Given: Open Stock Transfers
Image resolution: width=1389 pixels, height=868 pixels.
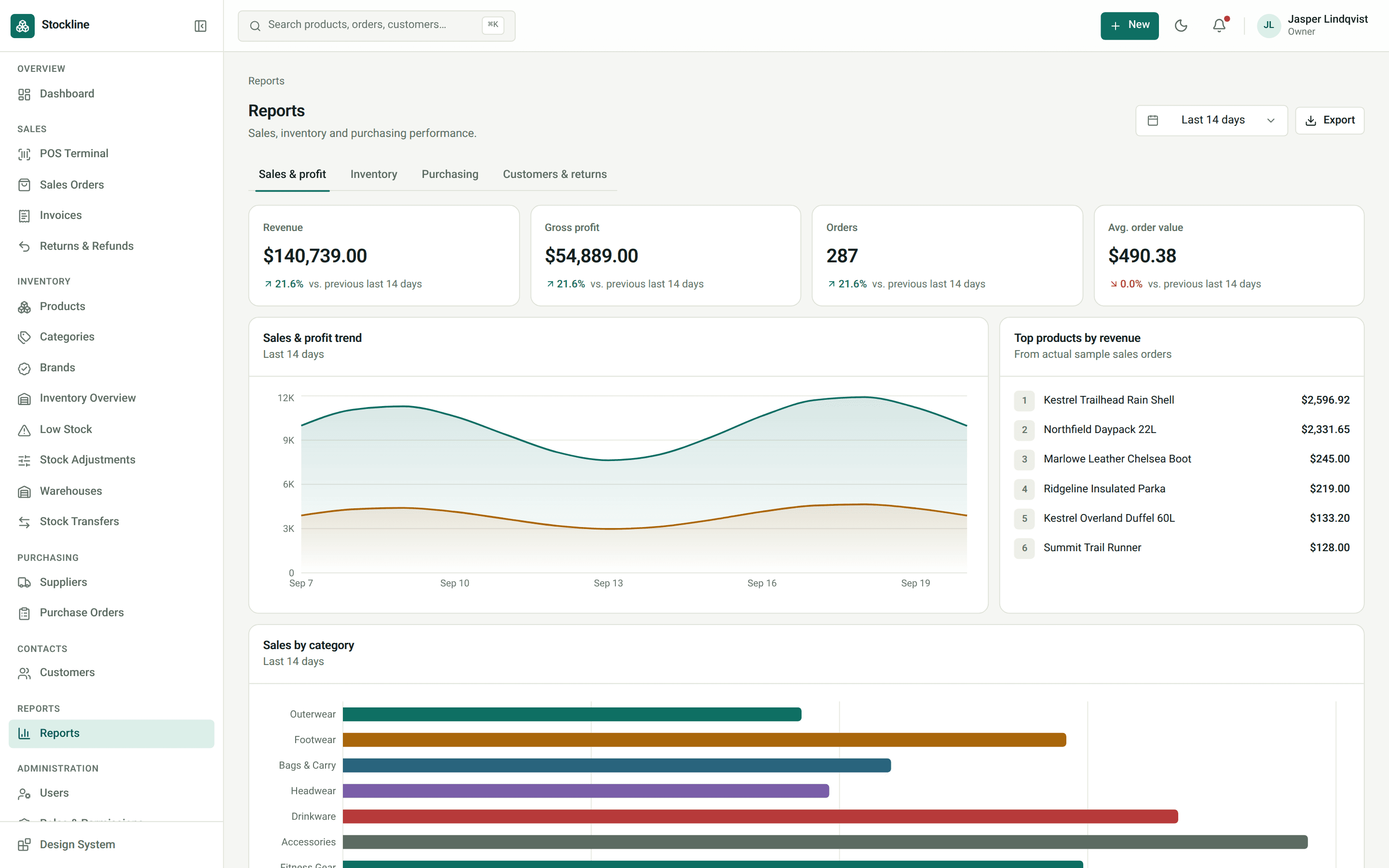Looking at the screenshot, I should coord(111,522).
